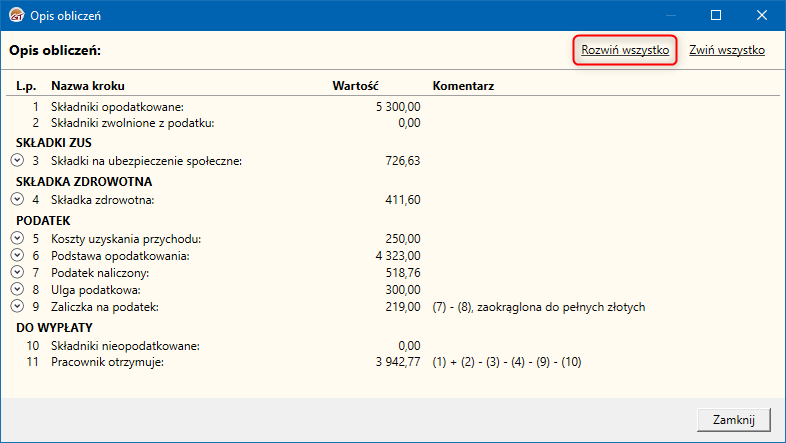This screenshot has height=443, width=786.
Task: Click value 219,00
Action: (403, 307)
